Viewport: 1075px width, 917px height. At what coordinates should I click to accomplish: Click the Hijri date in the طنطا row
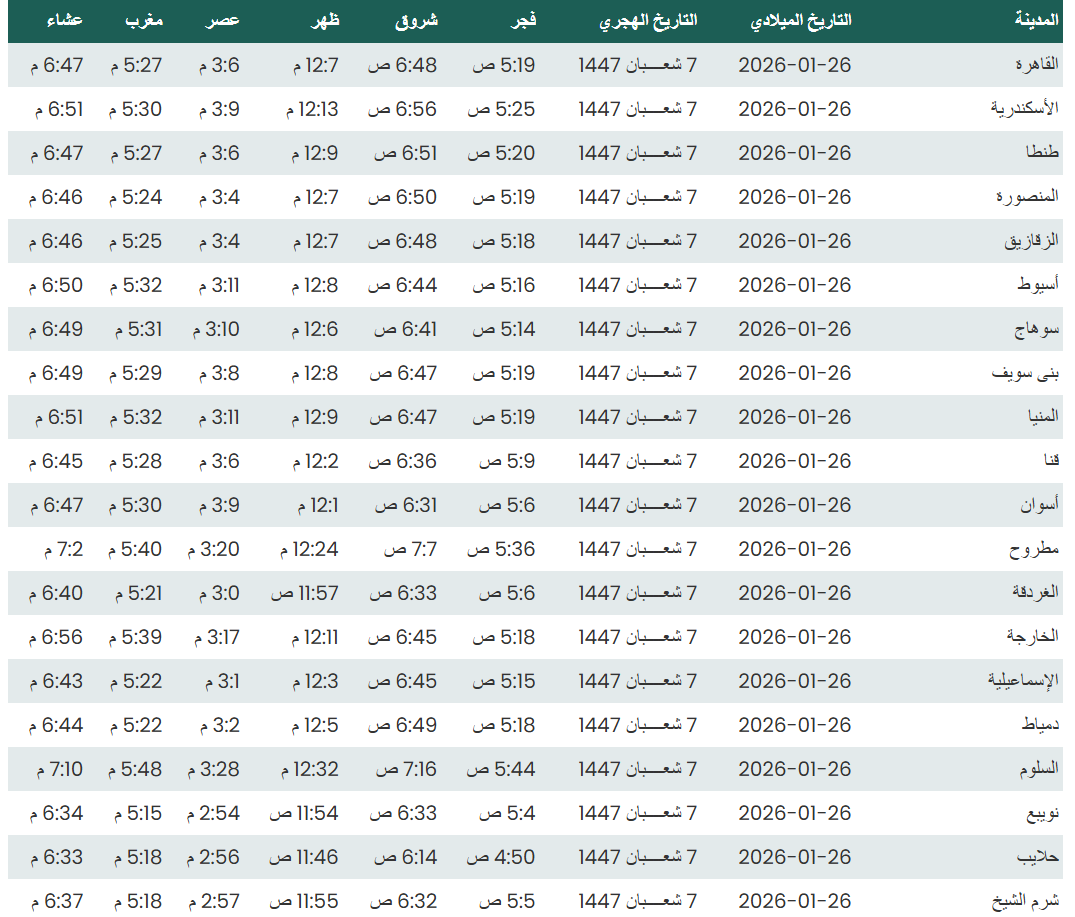[x=637, y=153]
